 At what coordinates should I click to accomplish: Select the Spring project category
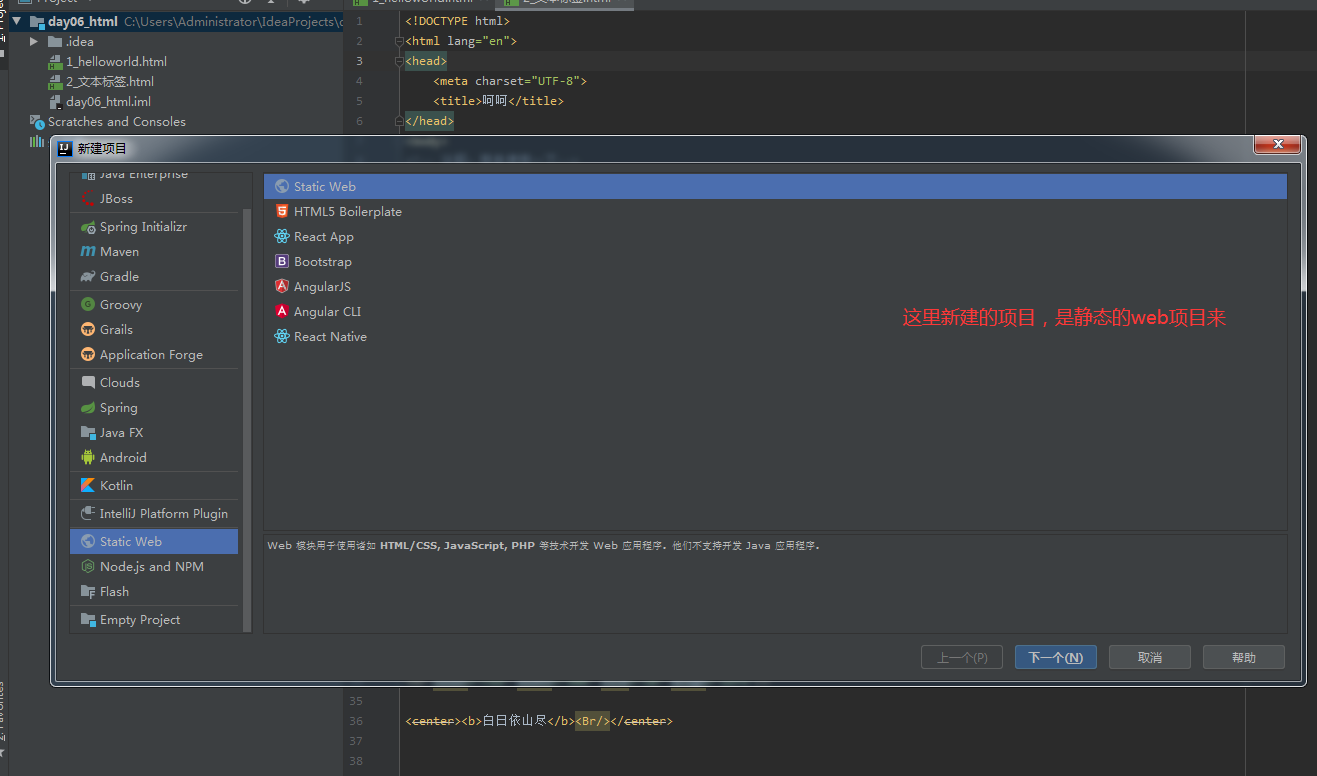click(154, 408)
